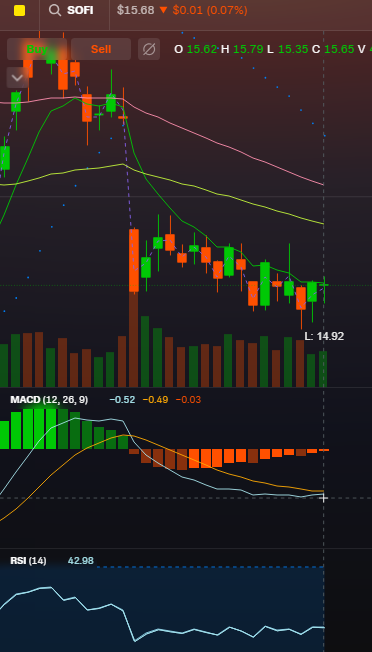Click the MACD signal value -0.49
The width and height of the screenshot is (372, 652).
[x=155, y=400]
